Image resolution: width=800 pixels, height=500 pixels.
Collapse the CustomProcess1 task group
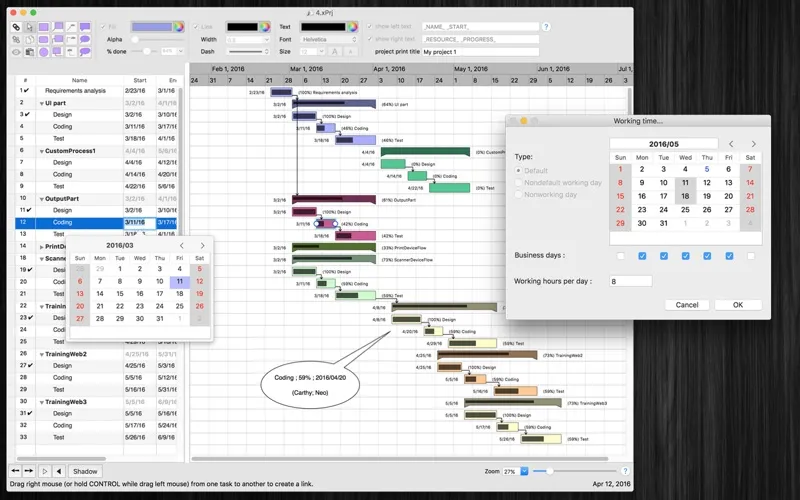click(42, 152)
